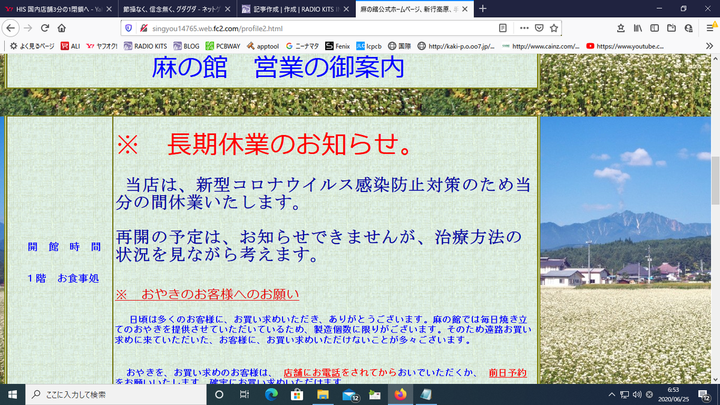Open Cortana circle on taskbar
The height and width of the screenshot is (405, 720).
[x=219, y=394]
